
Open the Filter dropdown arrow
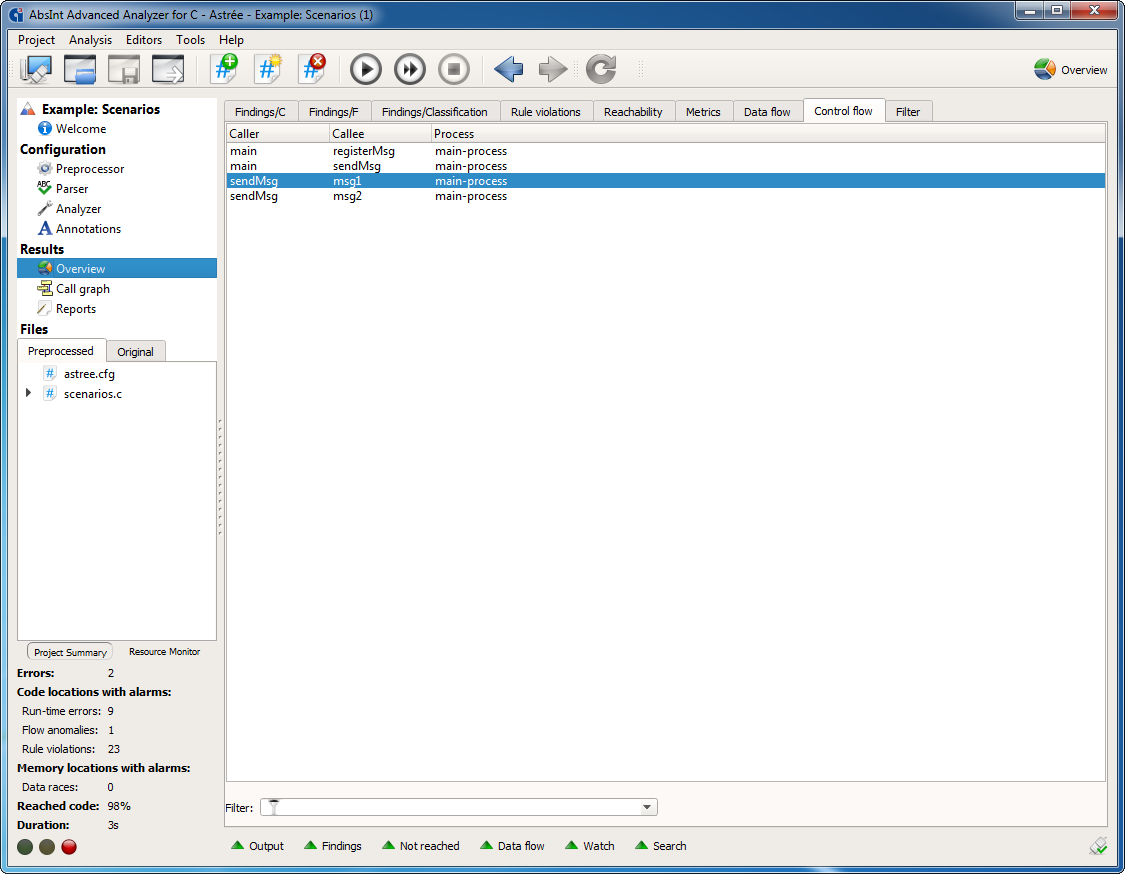point(647,807)
